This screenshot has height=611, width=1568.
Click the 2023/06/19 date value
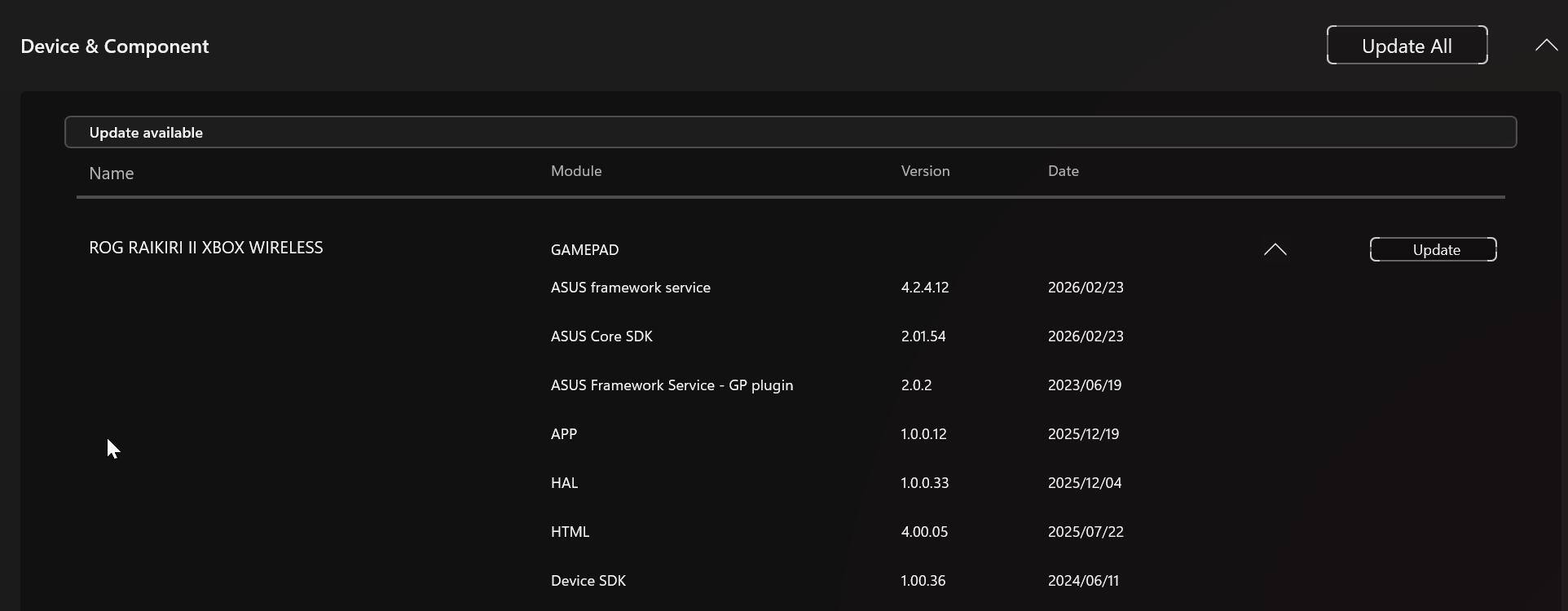tap(1084, 385)
